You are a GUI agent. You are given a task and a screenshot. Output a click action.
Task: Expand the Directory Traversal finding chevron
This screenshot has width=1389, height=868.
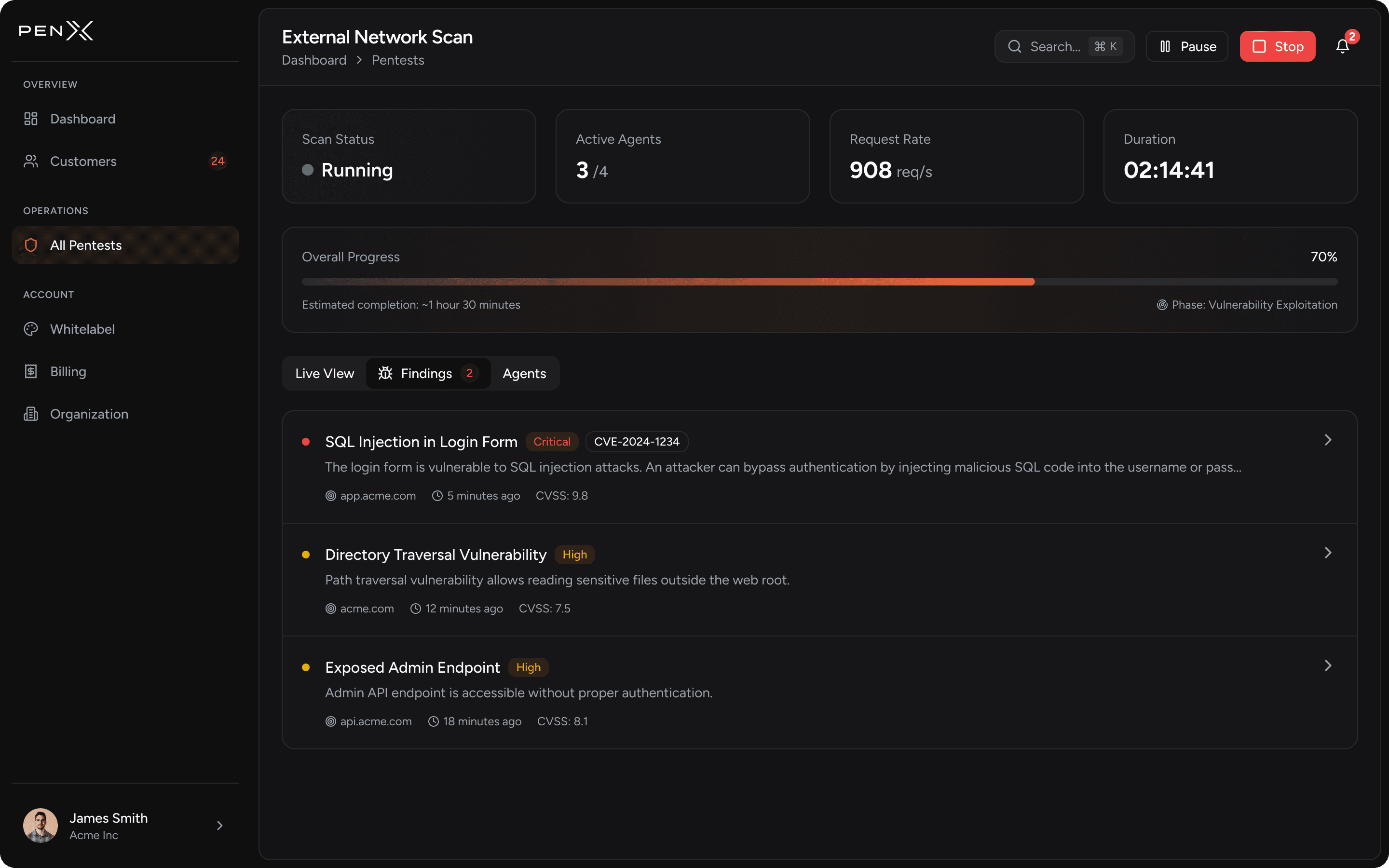point(1328,553)
